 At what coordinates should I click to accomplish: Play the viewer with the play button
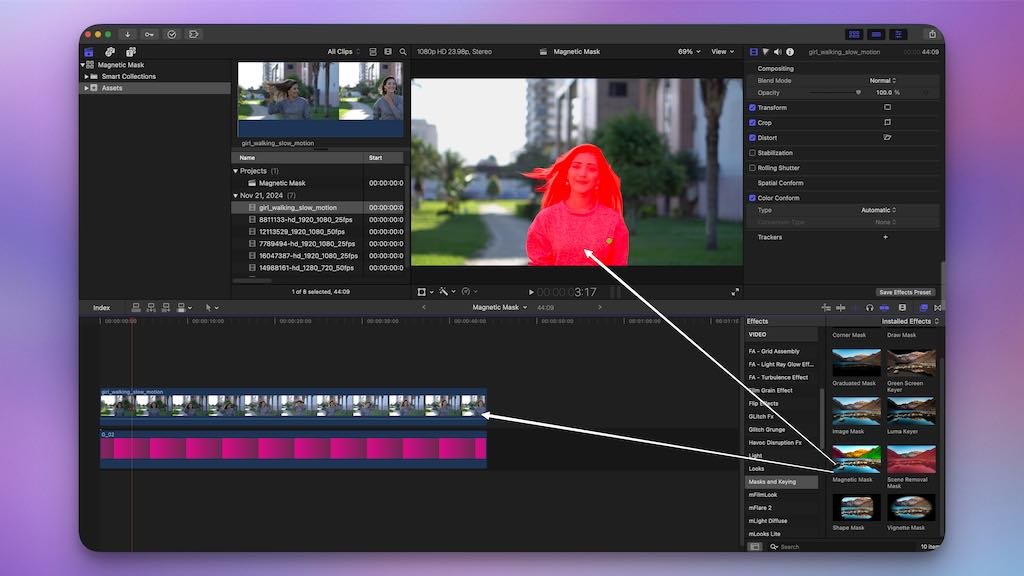tap(531, 292)
